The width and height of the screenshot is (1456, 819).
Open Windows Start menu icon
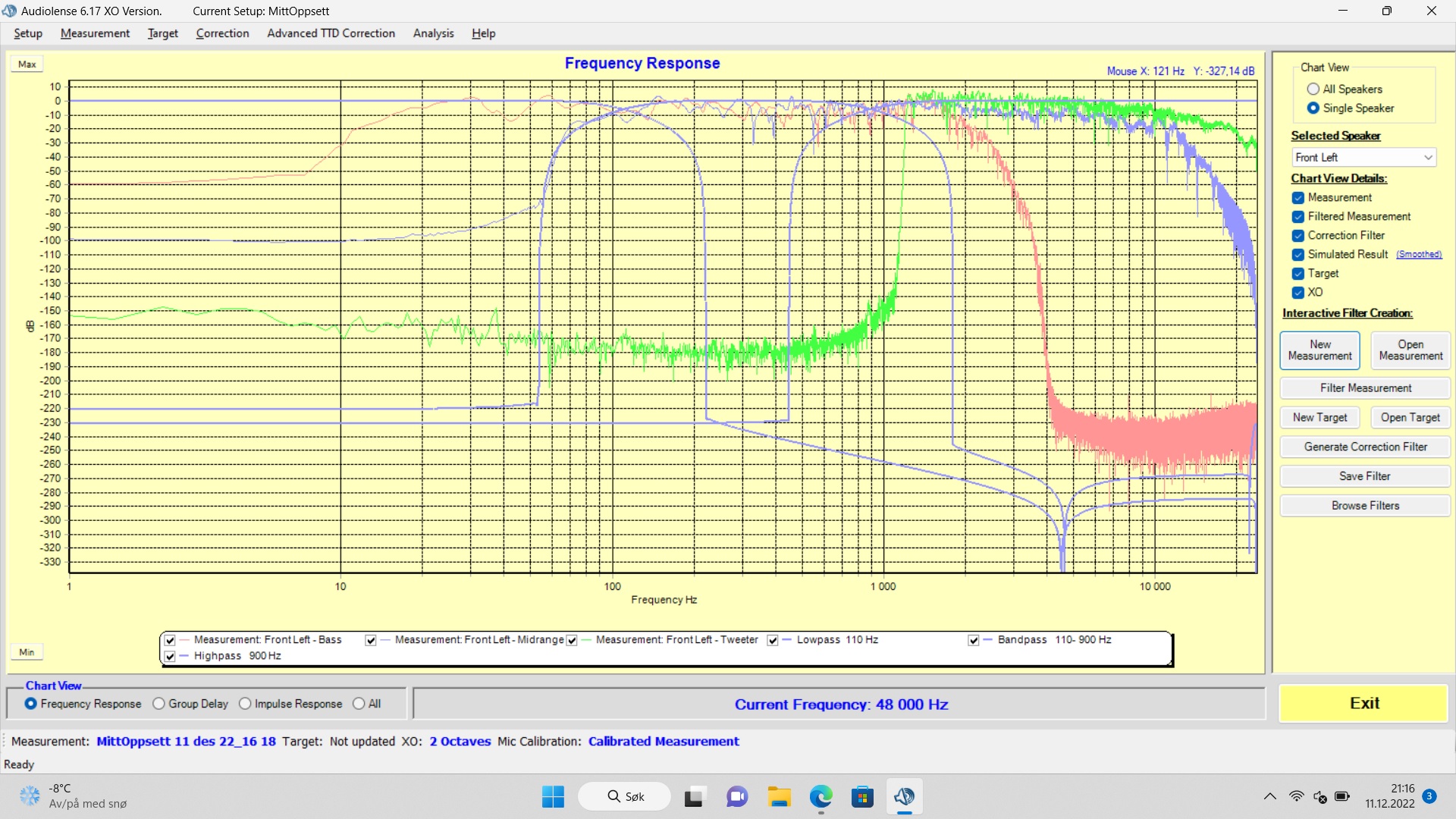(x=553, y=797)
